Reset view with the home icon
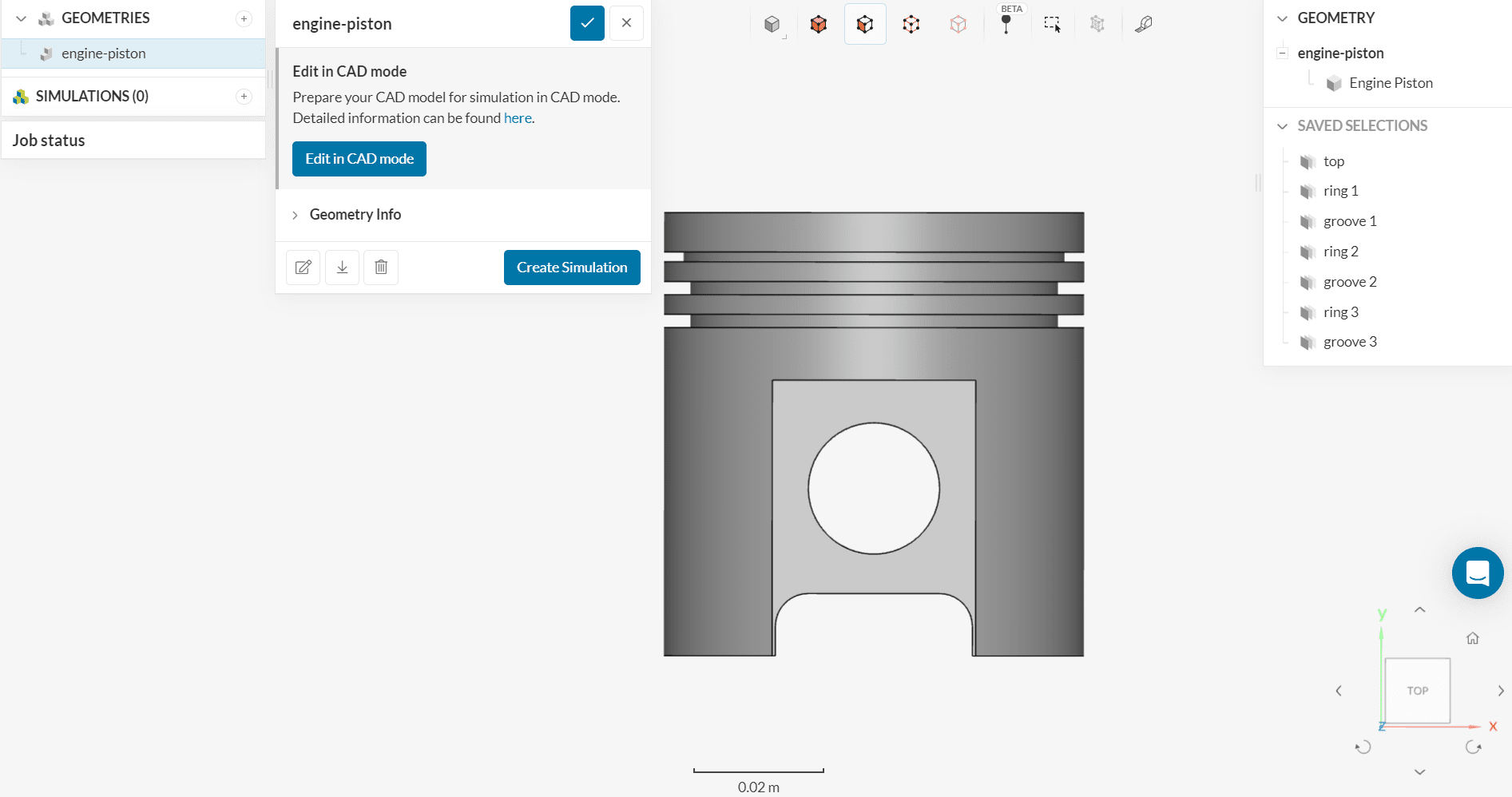This screenshot has width=1512, height=797. 1473,638
